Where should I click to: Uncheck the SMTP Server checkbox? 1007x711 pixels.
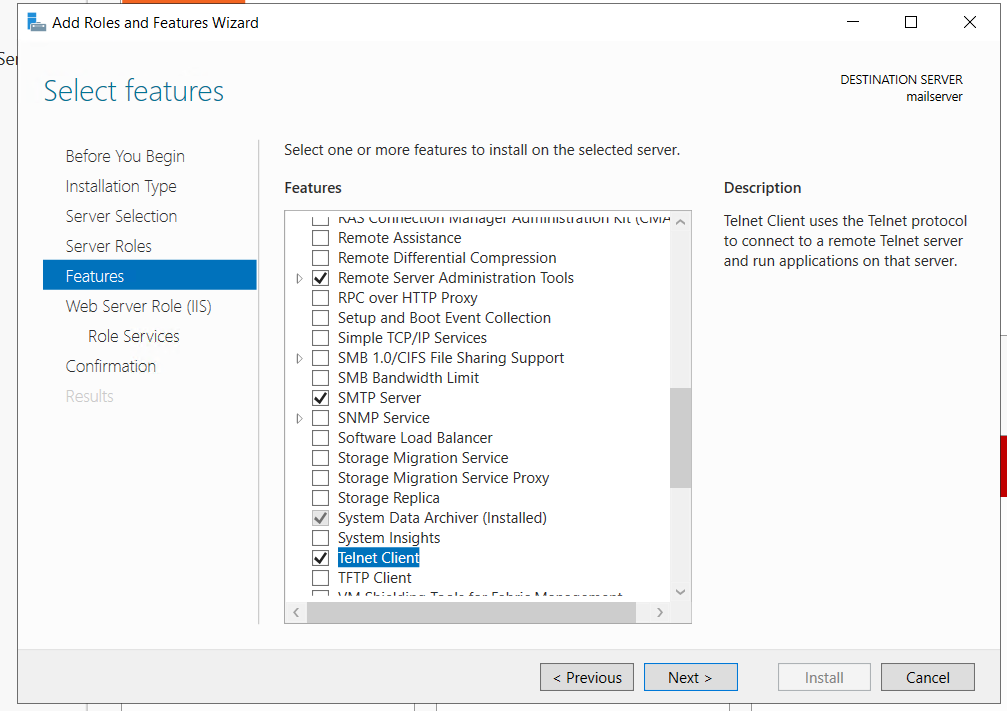click(x=320, y=398)
